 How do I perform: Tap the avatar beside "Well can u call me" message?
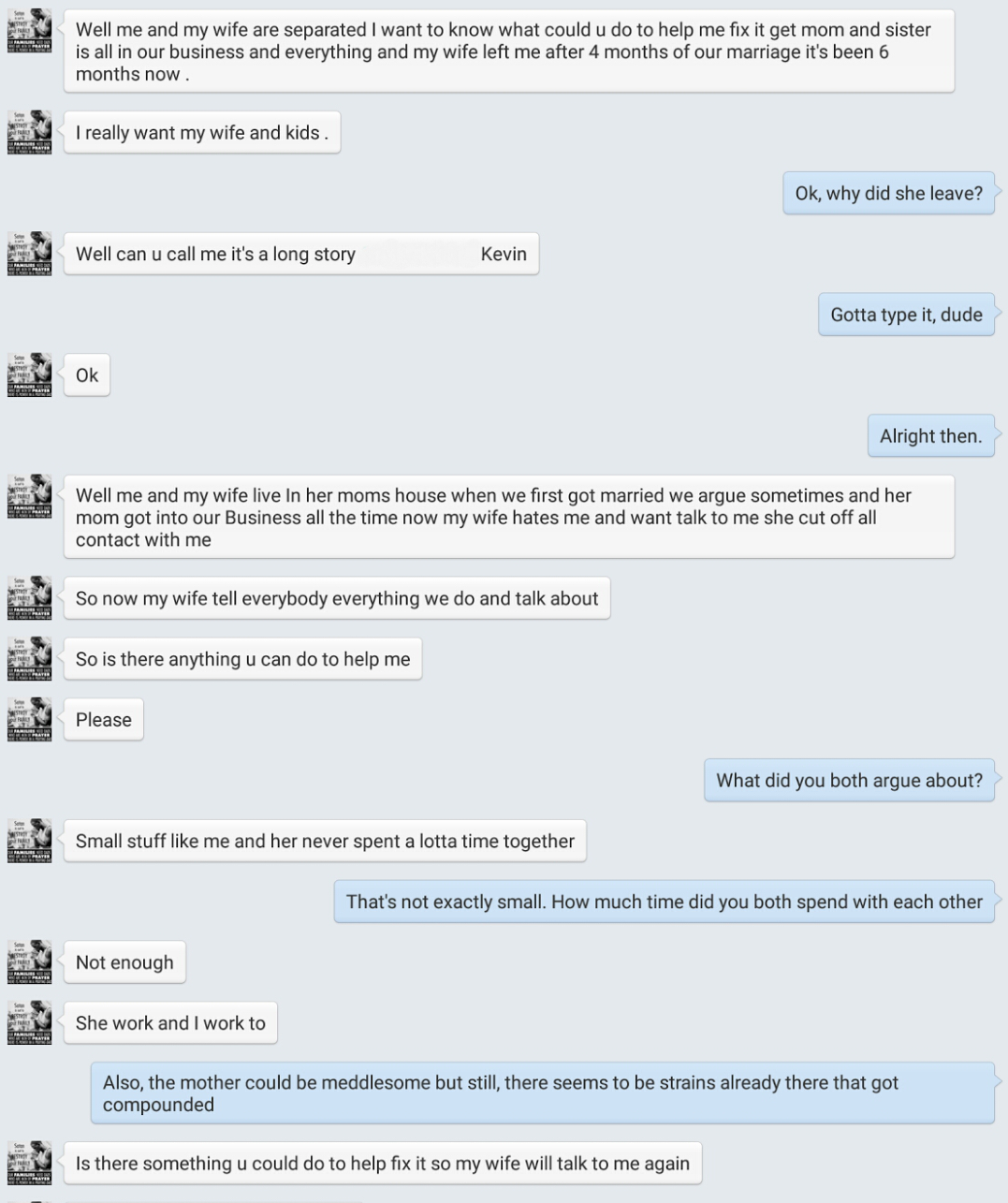(x=30, y=254)
